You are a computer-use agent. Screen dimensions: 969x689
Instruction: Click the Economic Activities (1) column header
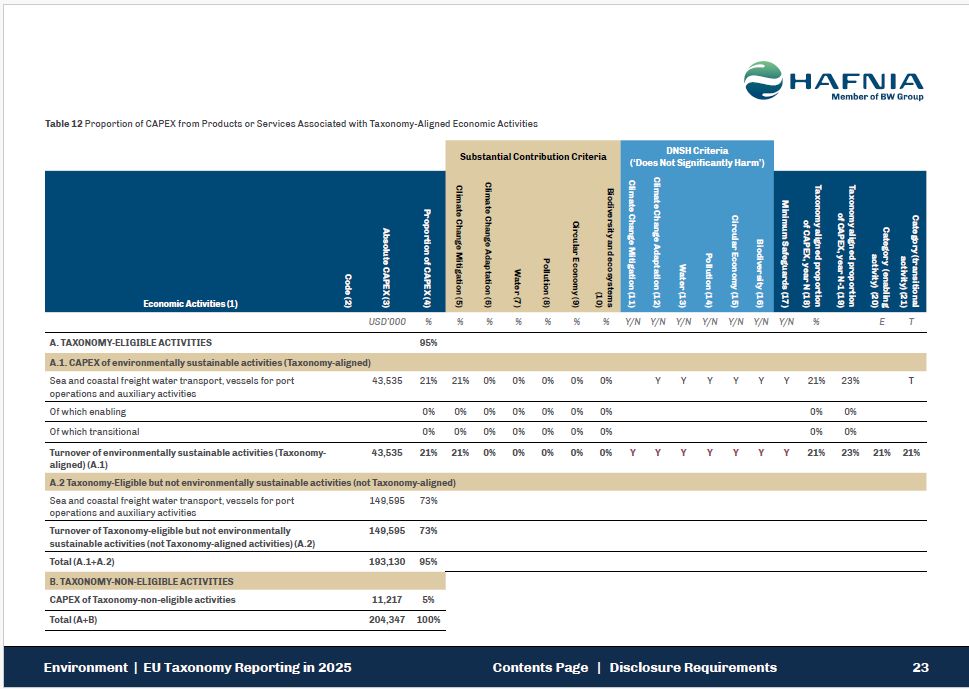190,303
